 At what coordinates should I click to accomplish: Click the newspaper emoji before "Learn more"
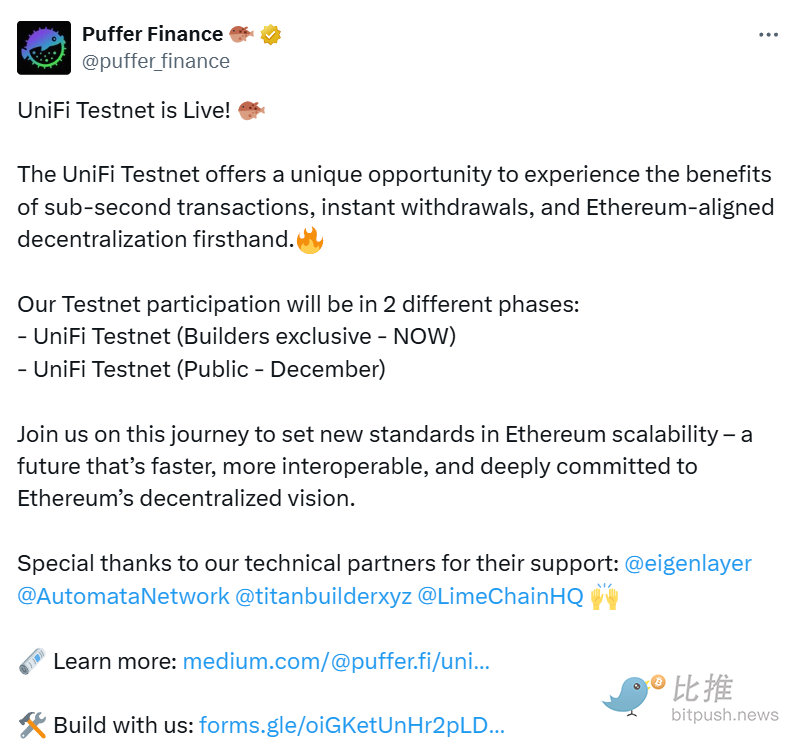(x=32, y=661)
